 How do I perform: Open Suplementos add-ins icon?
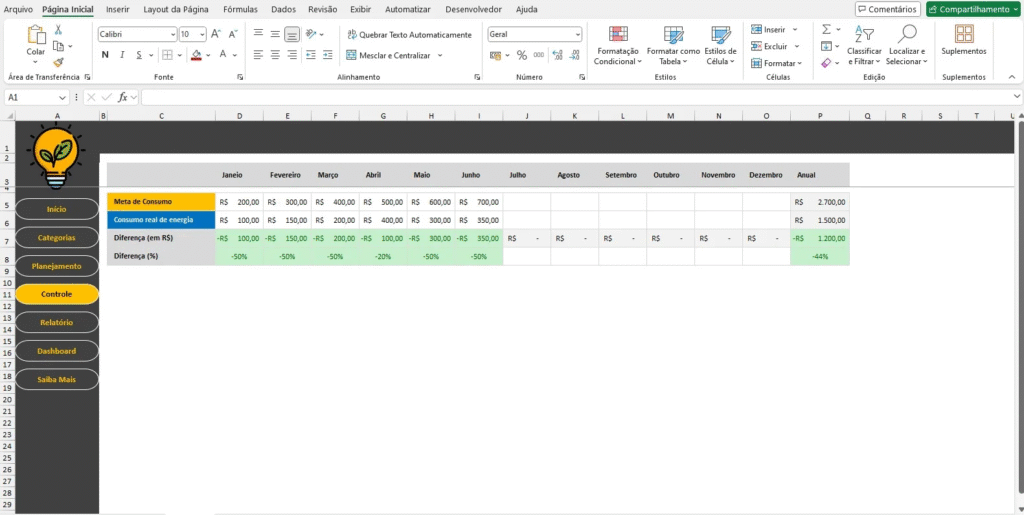[963, 40]
